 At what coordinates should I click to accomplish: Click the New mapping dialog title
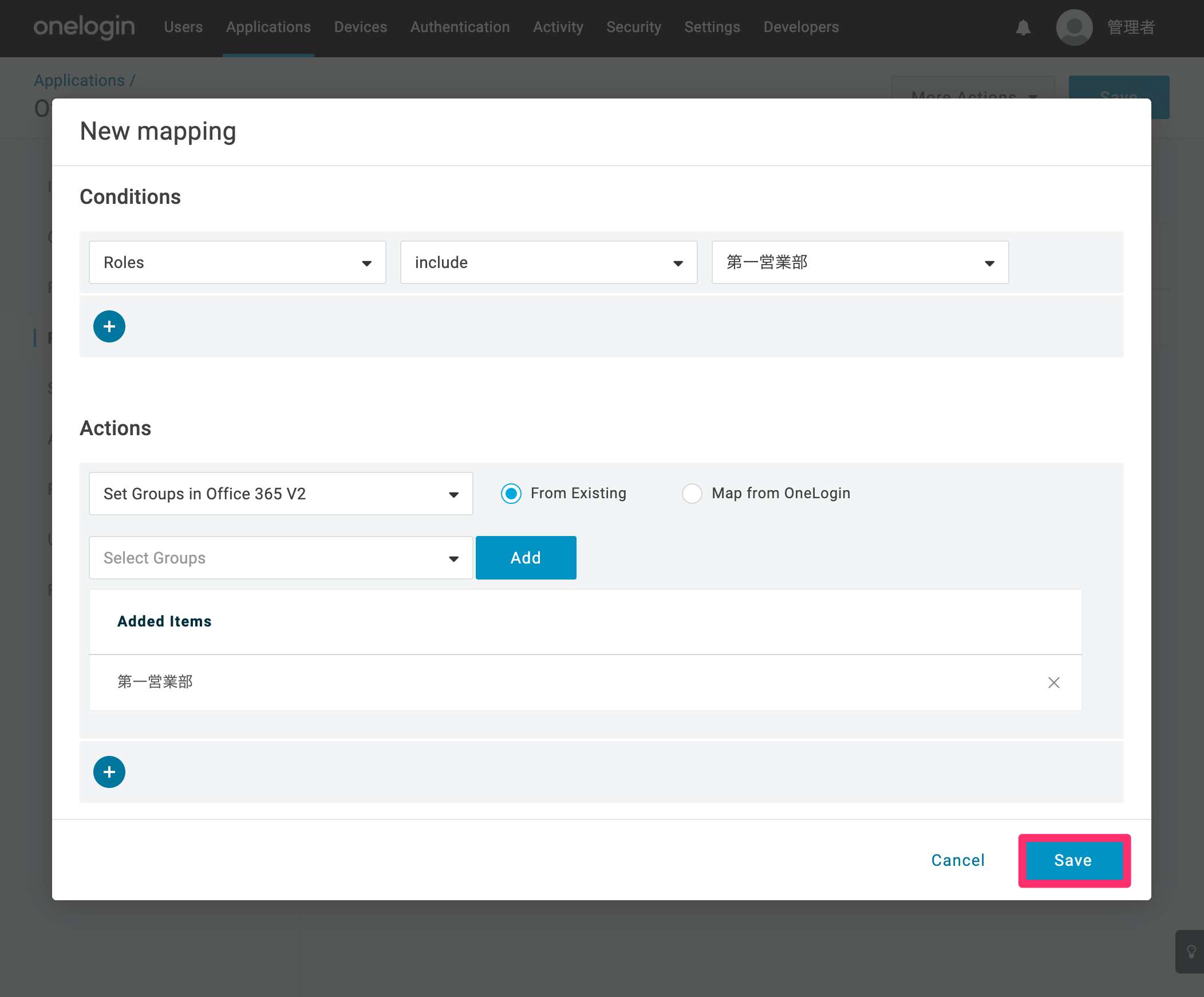[x=158, y=131]
